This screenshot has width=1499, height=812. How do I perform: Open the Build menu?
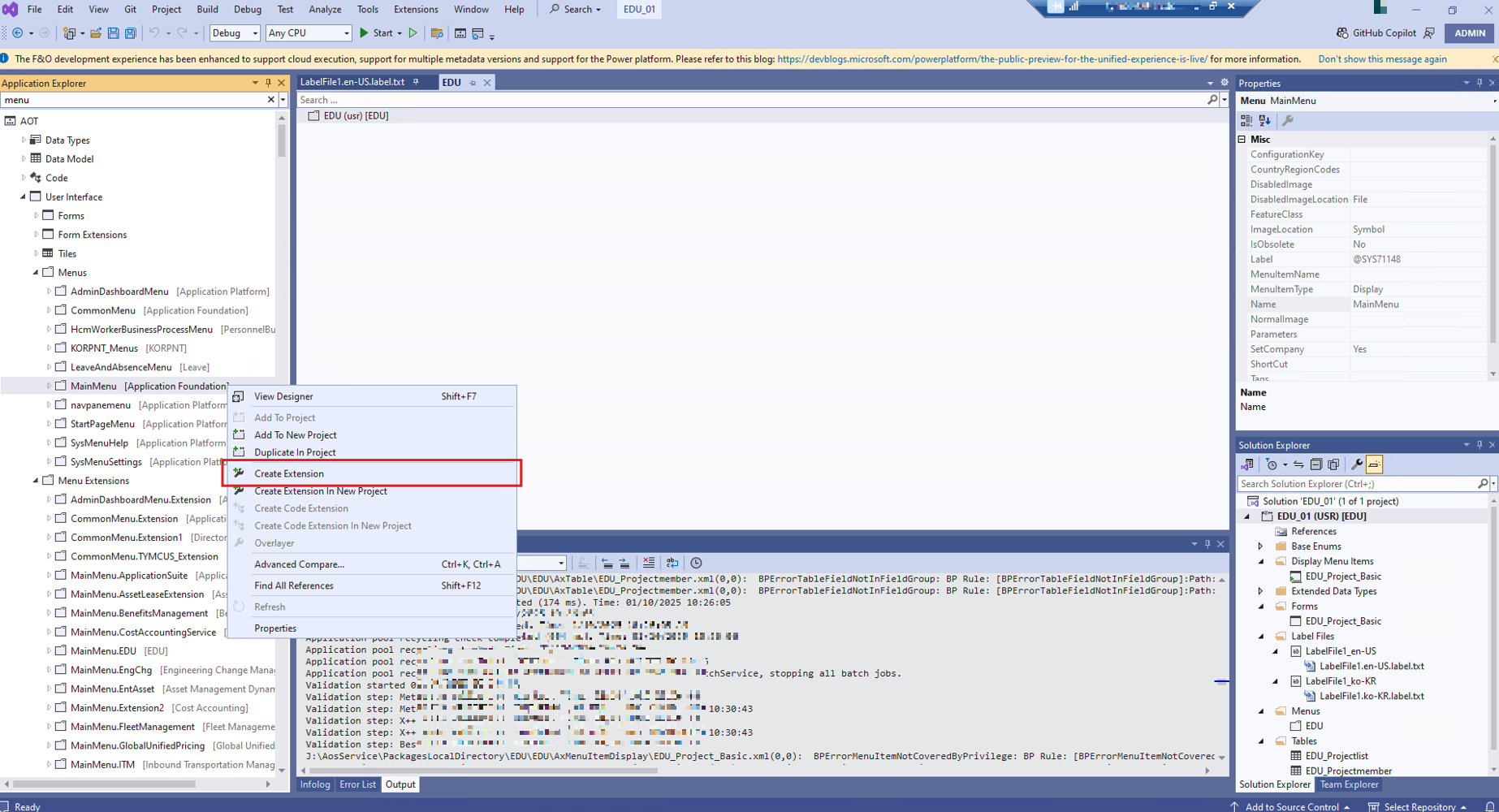[x=207, y=9]
